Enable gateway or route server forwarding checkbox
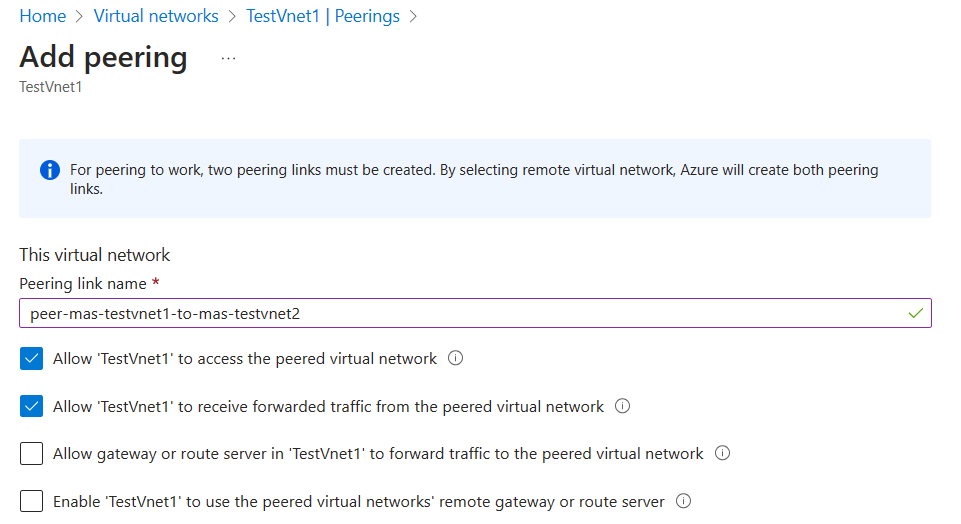 tap(32, 454)
